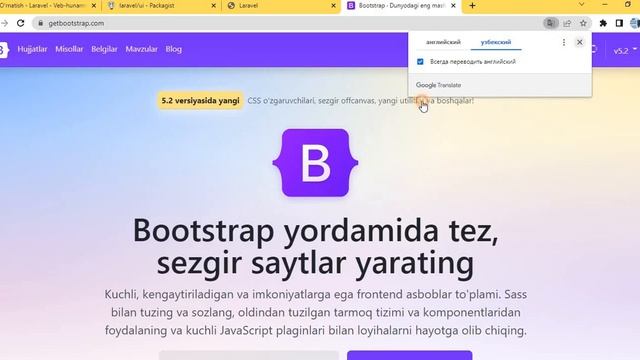The height and width of the screenshot is (360, 640).
Task: Open a new browser tab
Action: 472,6
